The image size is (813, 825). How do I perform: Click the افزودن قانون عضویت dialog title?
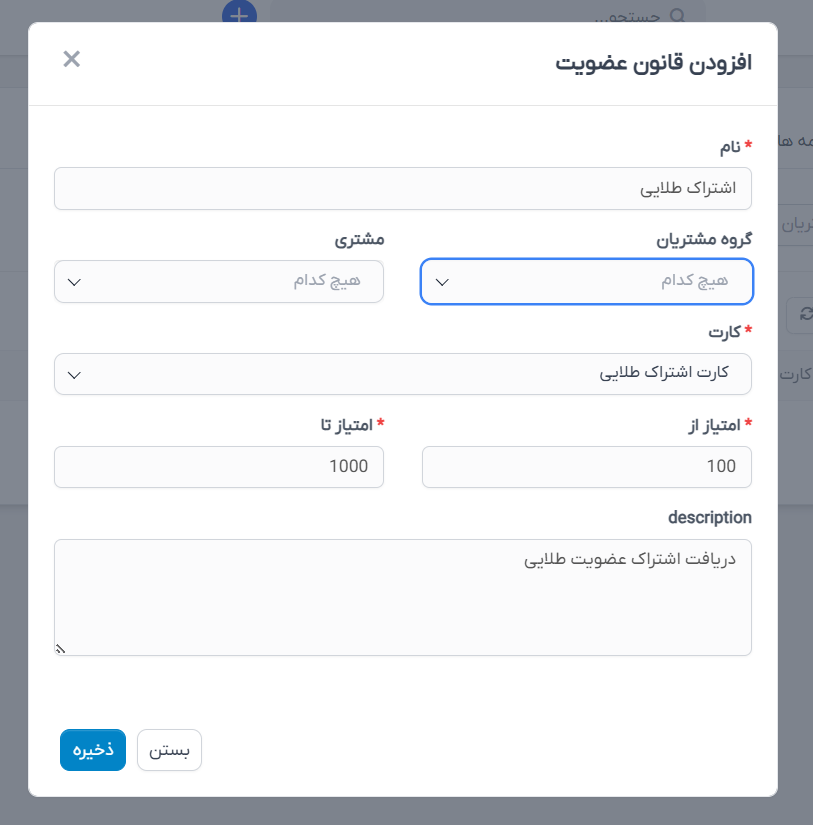pos(654,63)
